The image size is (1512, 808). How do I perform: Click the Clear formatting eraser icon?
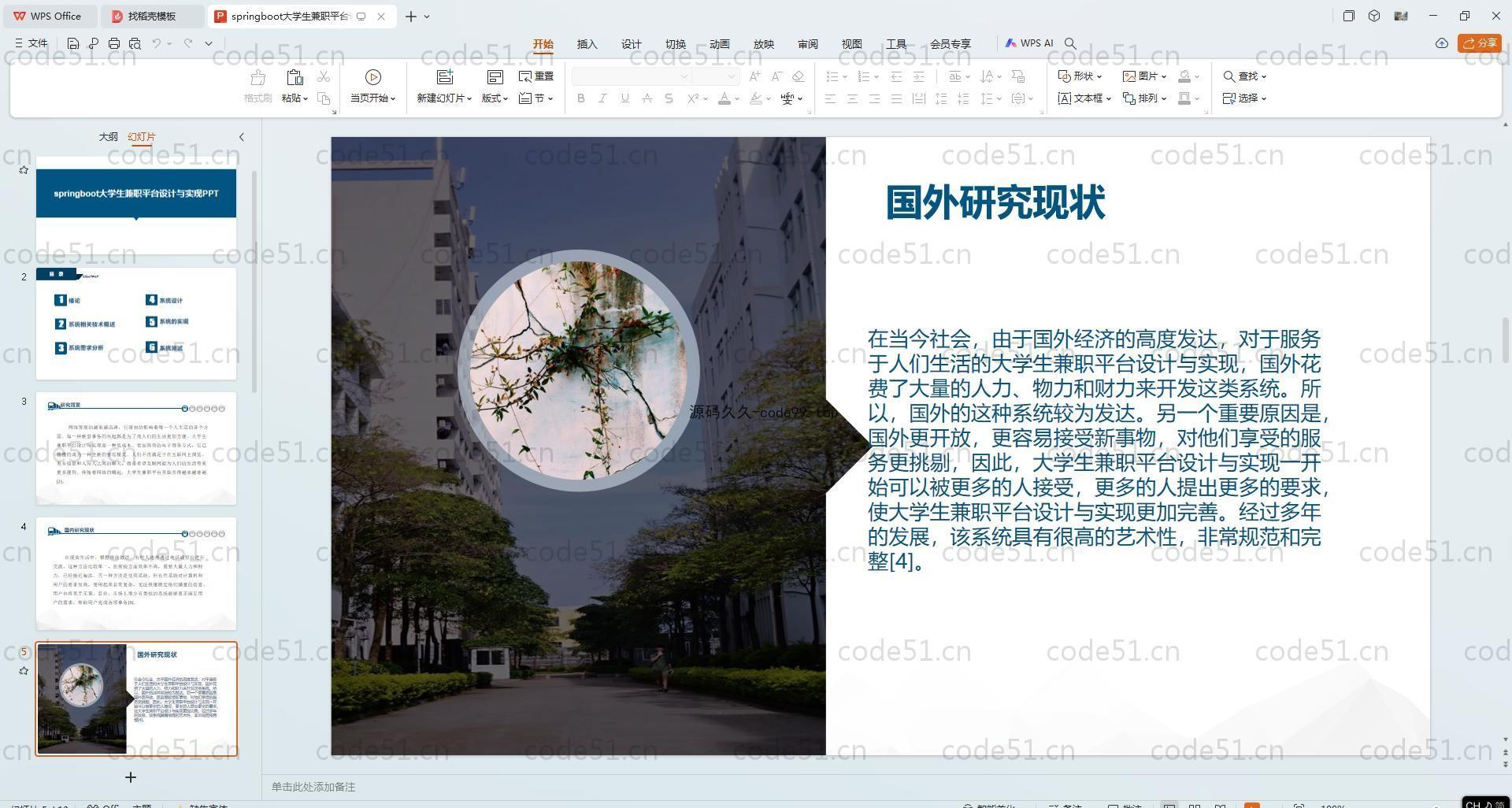(x=798, y=76)
